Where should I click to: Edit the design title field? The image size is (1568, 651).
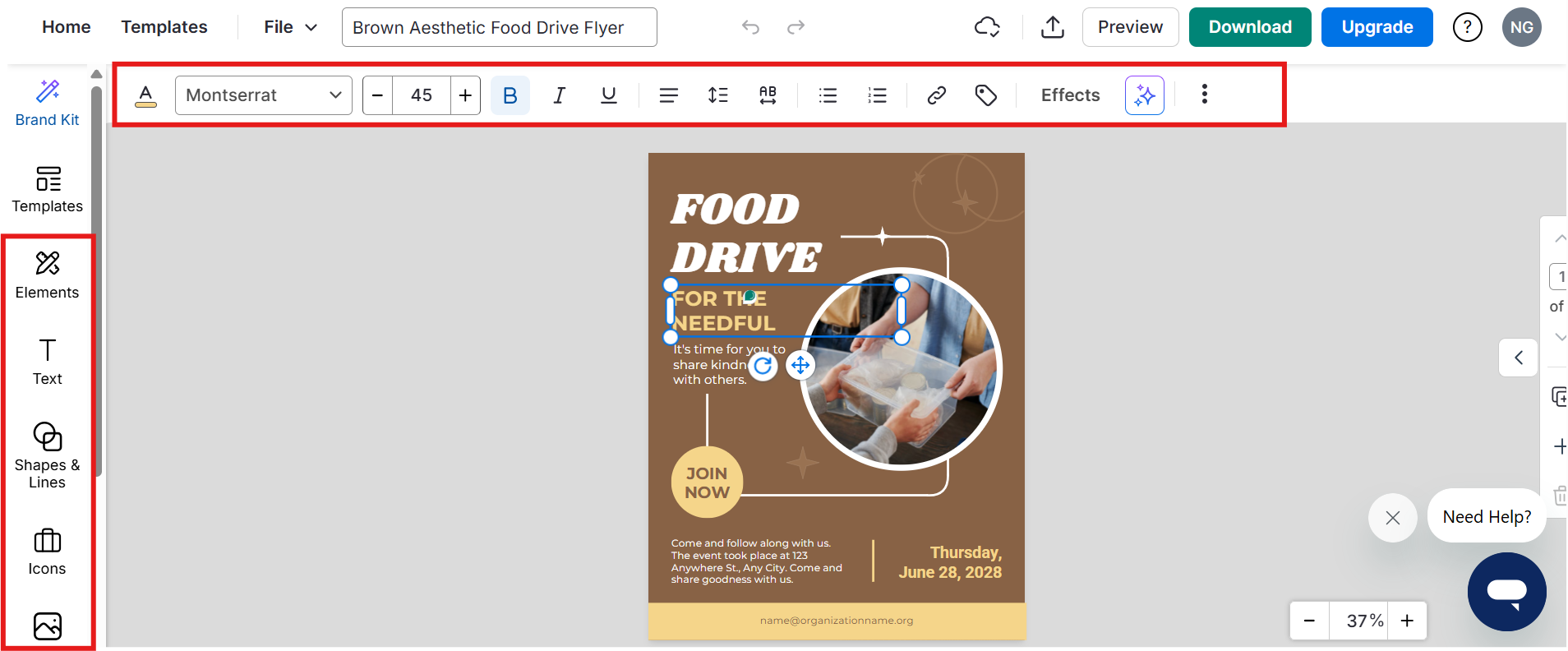[x=500, y=27]
